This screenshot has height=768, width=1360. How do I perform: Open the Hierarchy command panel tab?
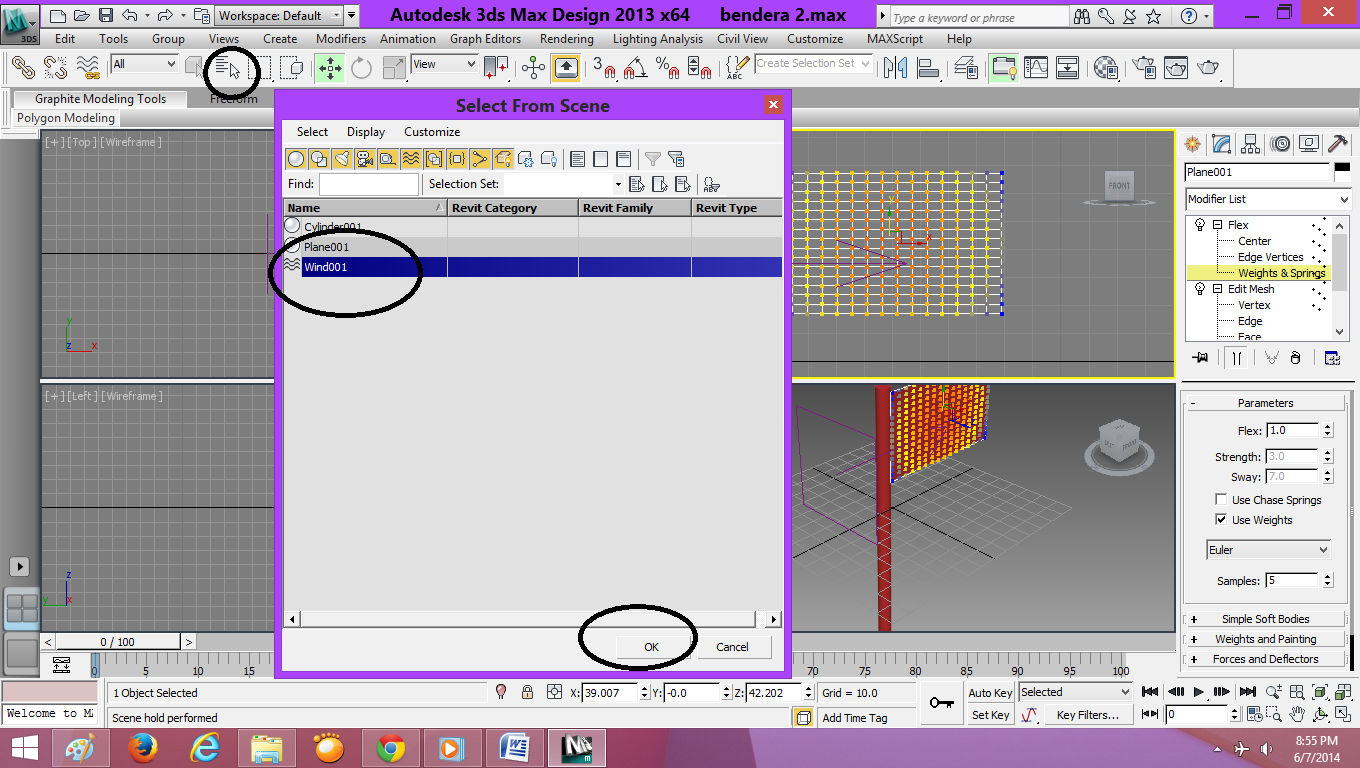click(x=1249, y=144)
